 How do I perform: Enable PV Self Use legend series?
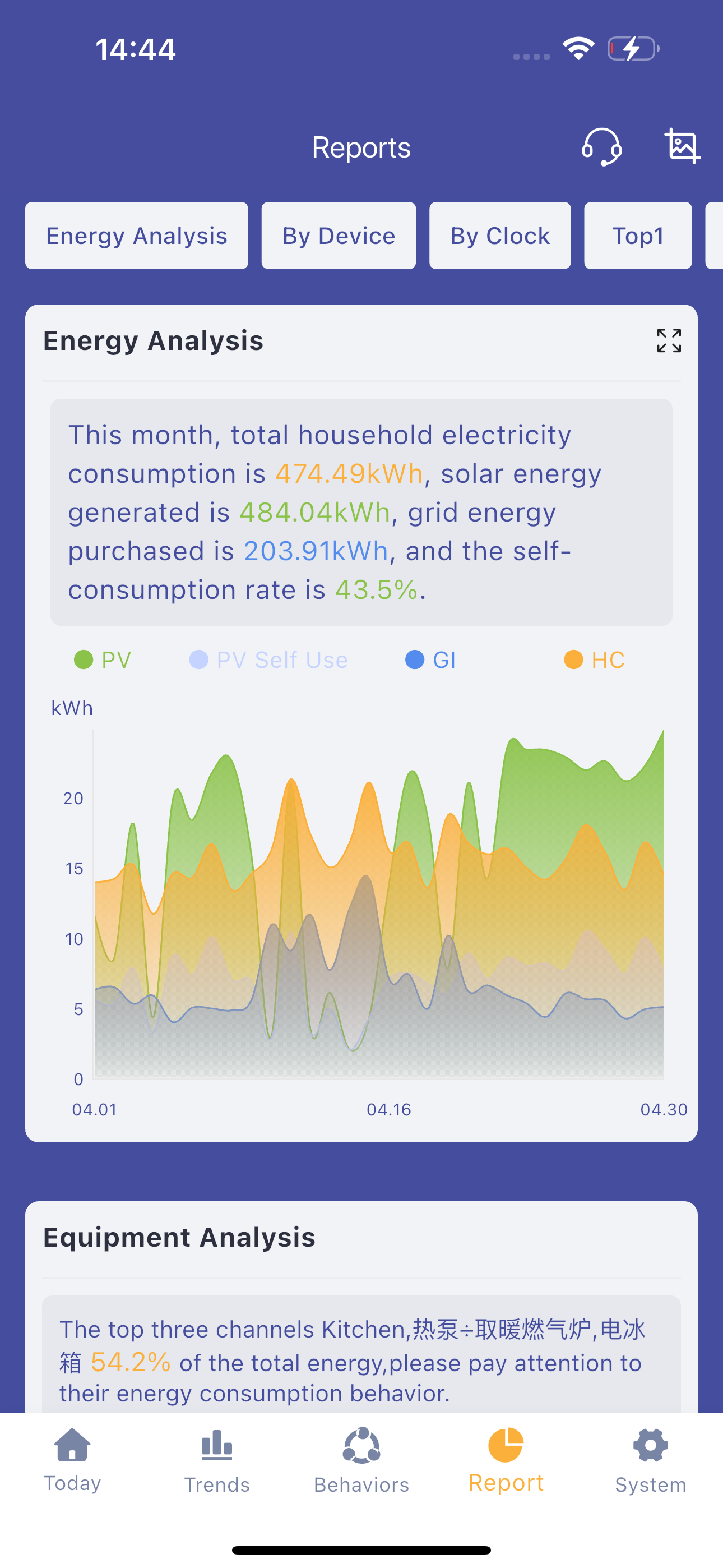pos(268,660)
